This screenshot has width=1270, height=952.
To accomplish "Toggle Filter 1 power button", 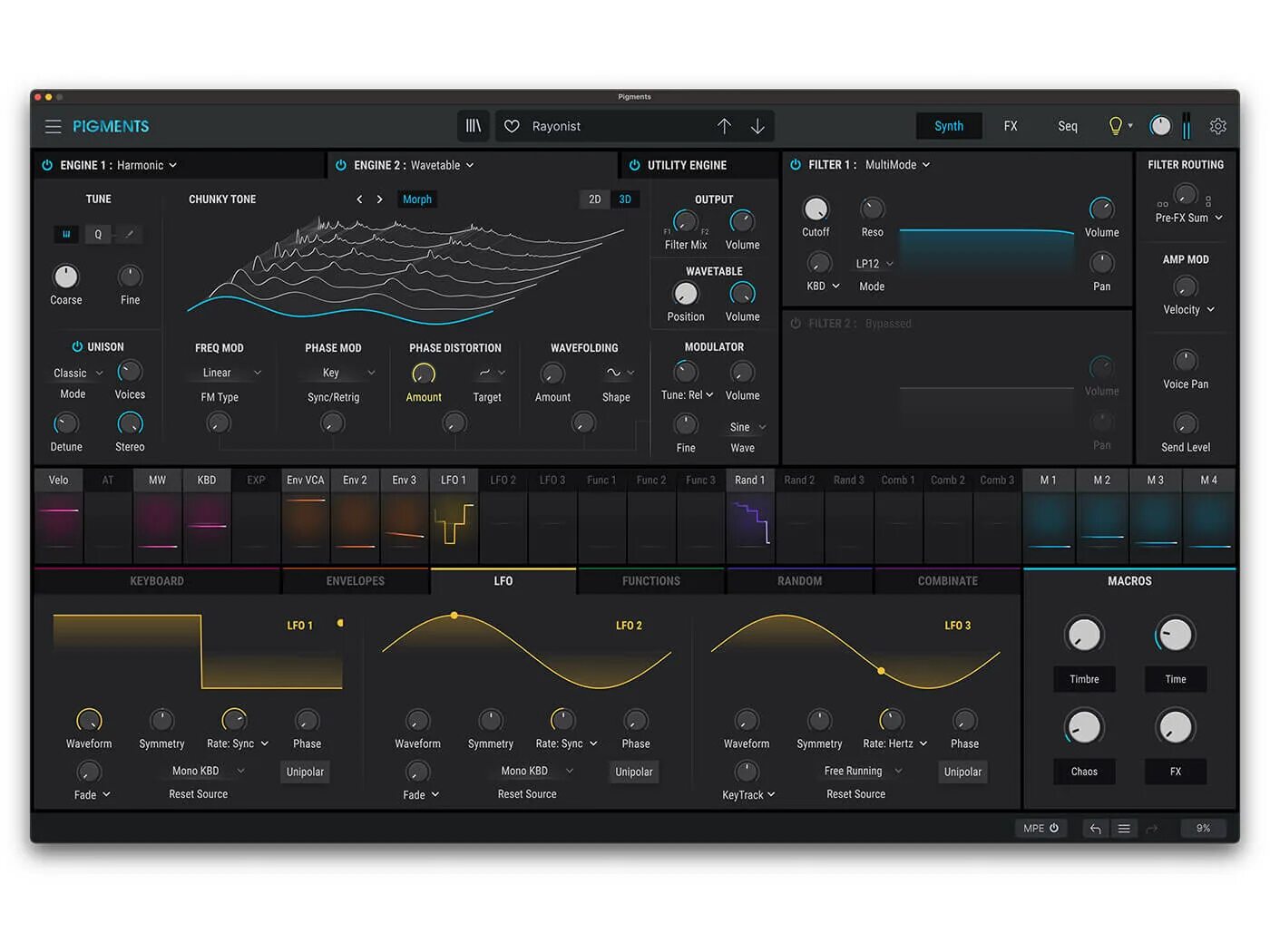I will 796,164.
